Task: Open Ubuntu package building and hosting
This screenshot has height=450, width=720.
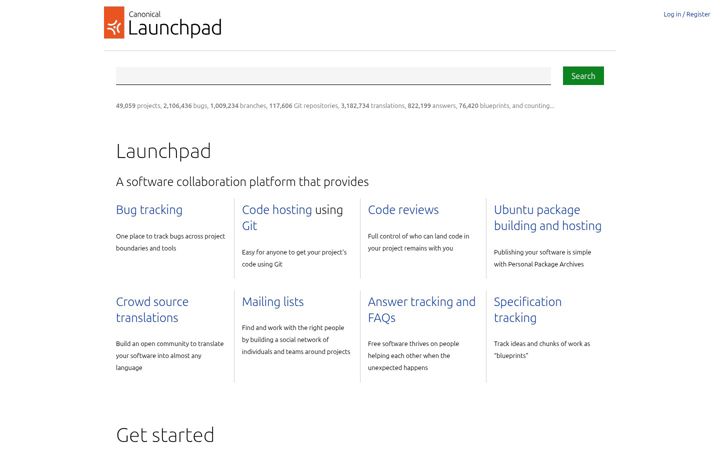Action: click(547, 218)
